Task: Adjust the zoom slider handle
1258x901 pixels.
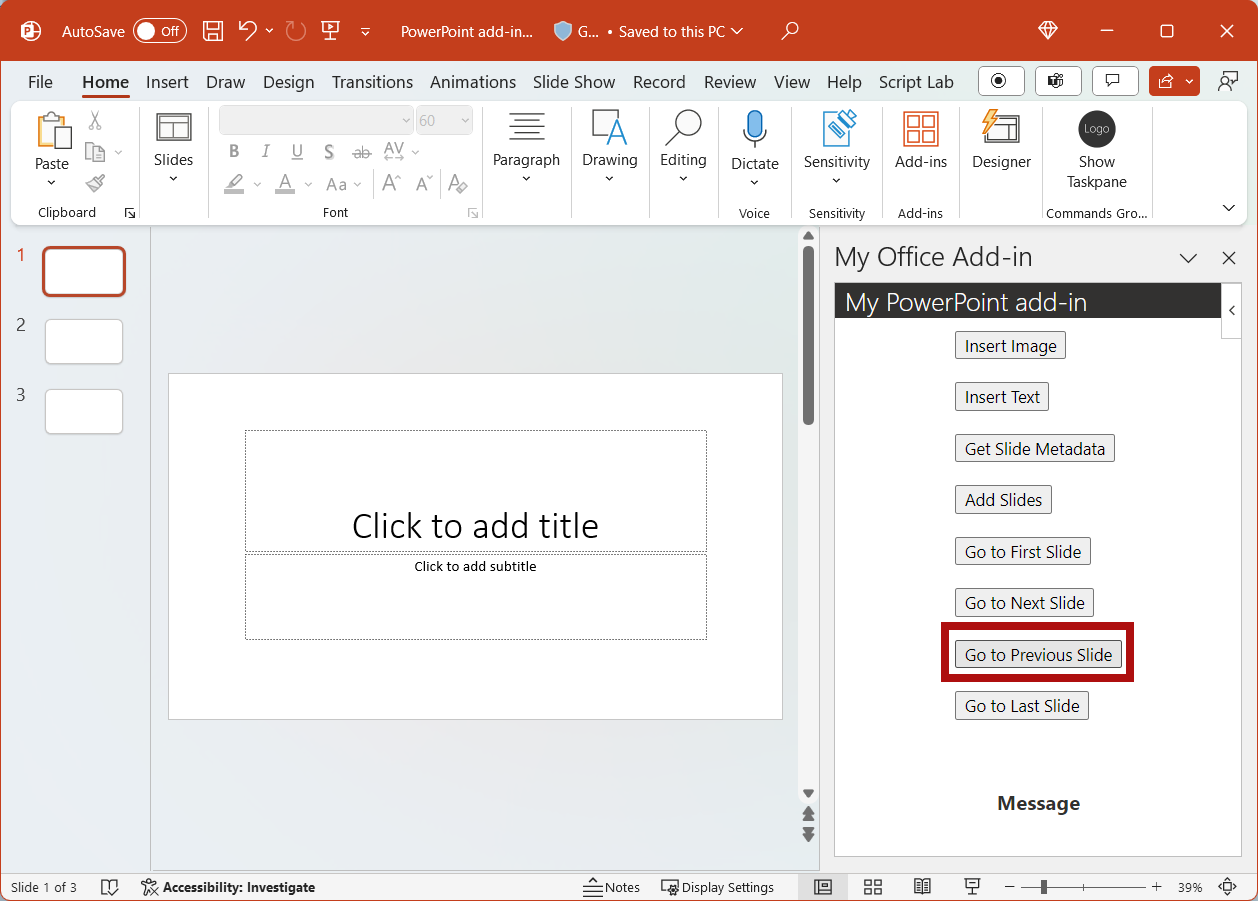Action: [x=1043, y=887]
